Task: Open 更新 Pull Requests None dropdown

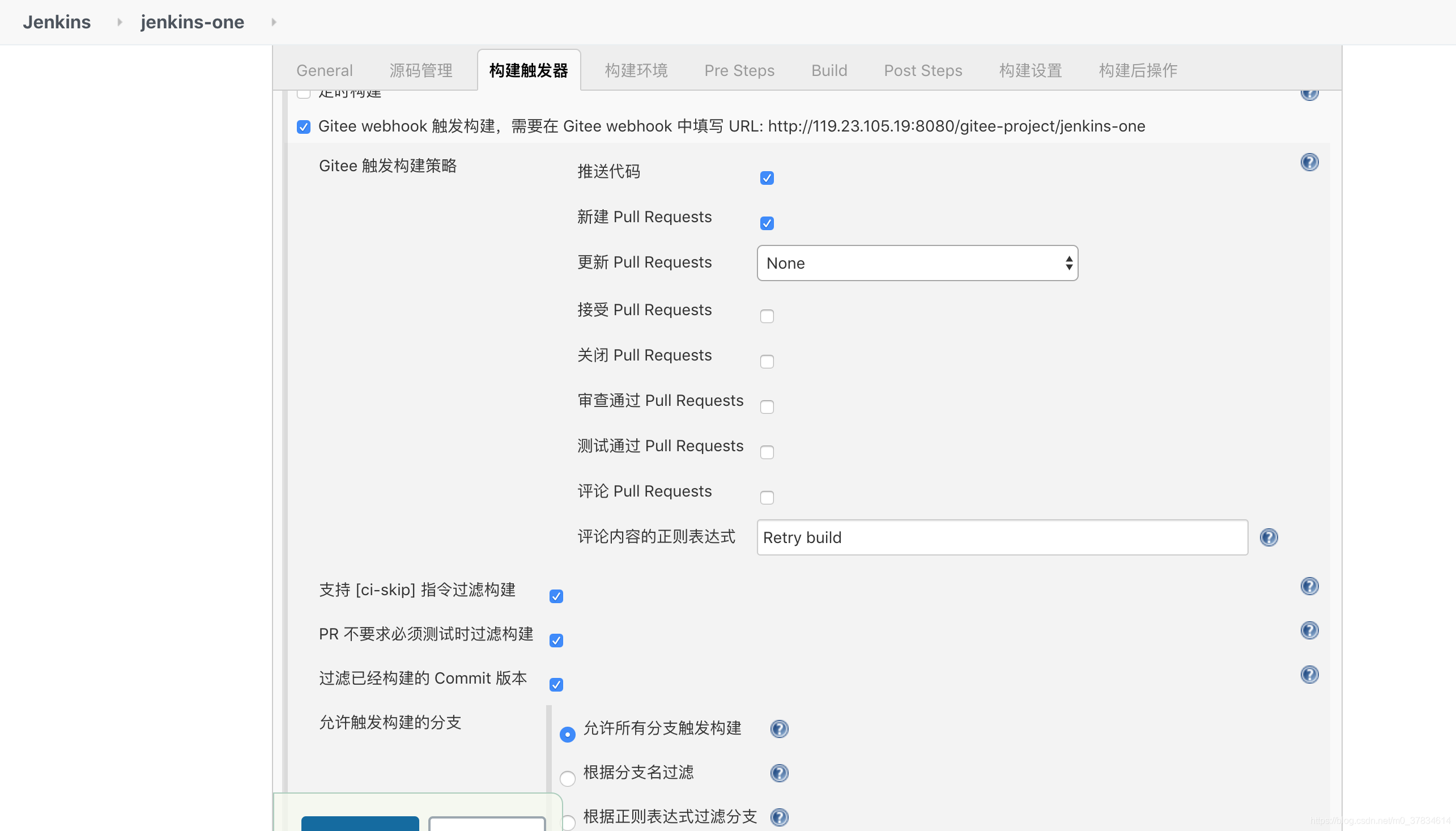Action: (x=917, y=263)
